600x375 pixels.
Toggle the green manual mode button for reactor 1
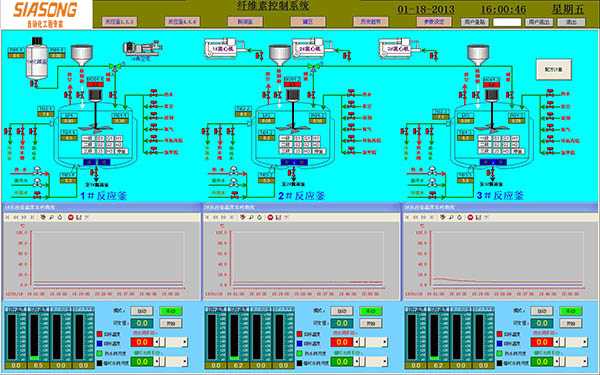171,311
